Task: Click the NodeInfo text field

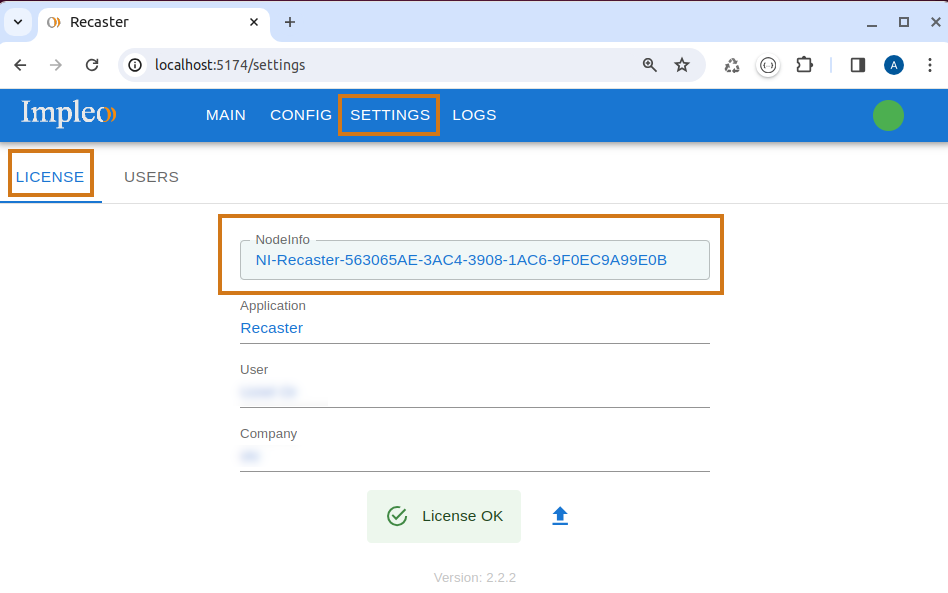Action: tap(474, 260)
